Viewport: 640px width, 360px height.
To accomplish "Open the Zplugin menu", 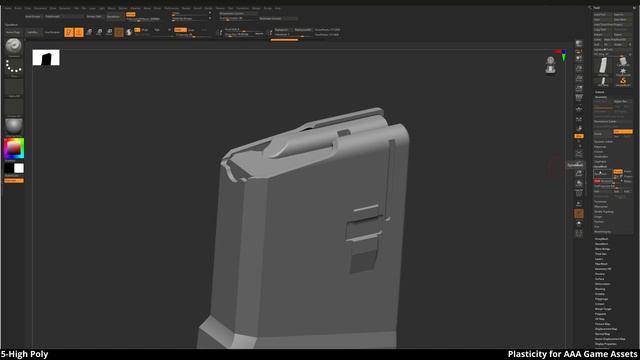I will click(256, 8).
